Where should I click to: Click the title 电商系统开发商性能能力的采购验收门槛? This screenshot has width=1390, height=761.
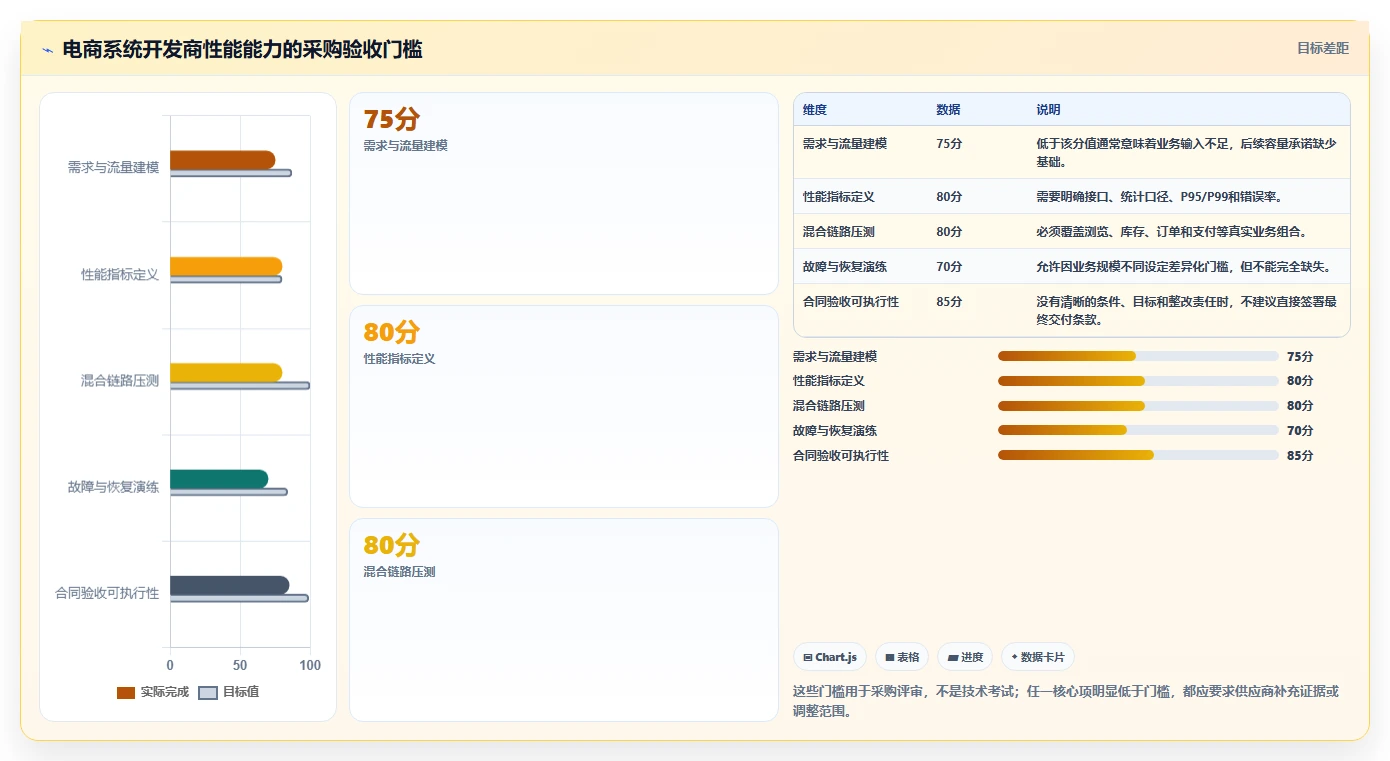[242, 49]
